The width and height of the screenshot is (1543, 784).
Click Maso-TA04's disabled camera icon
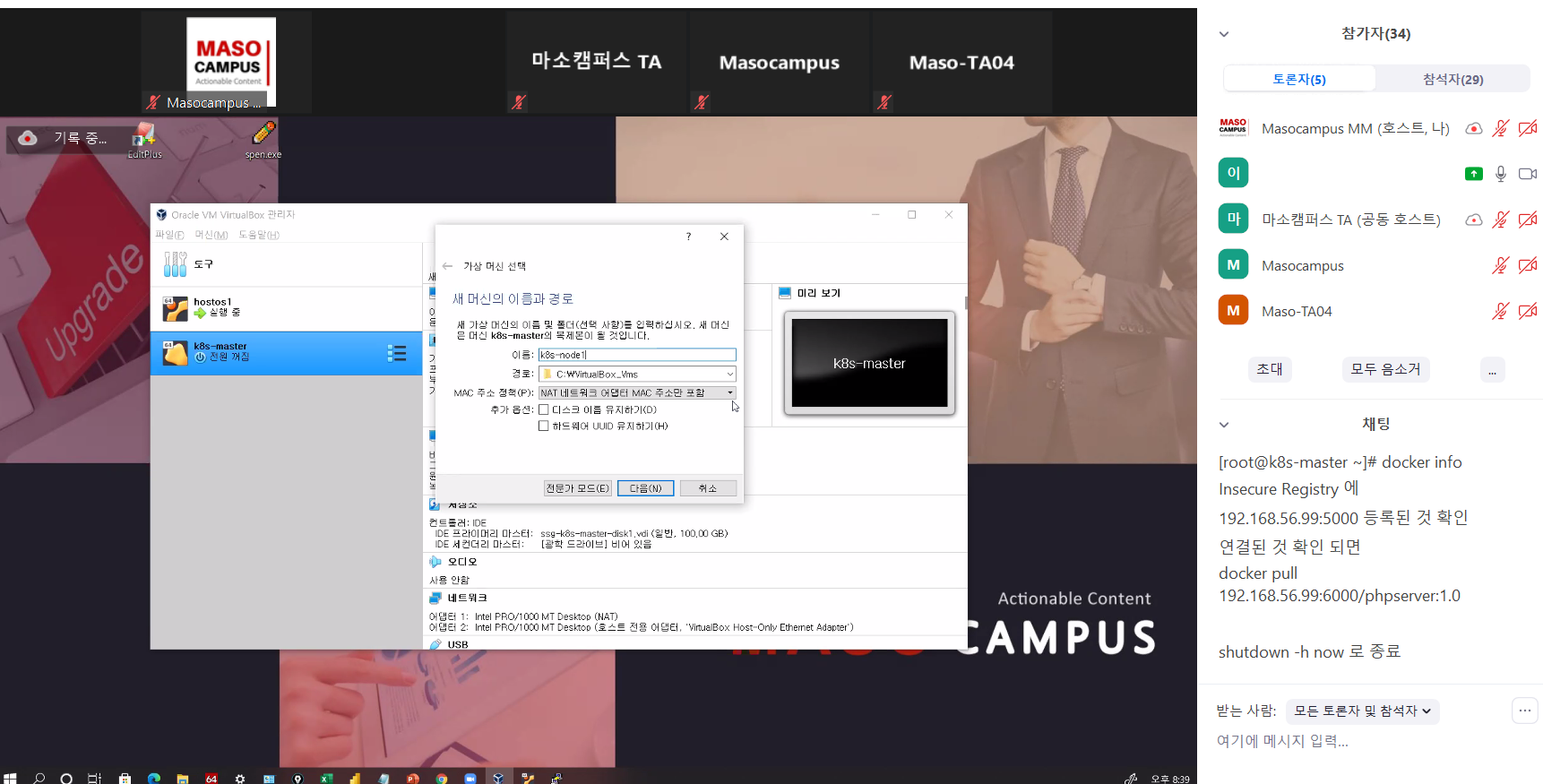tap(1528, 311)
